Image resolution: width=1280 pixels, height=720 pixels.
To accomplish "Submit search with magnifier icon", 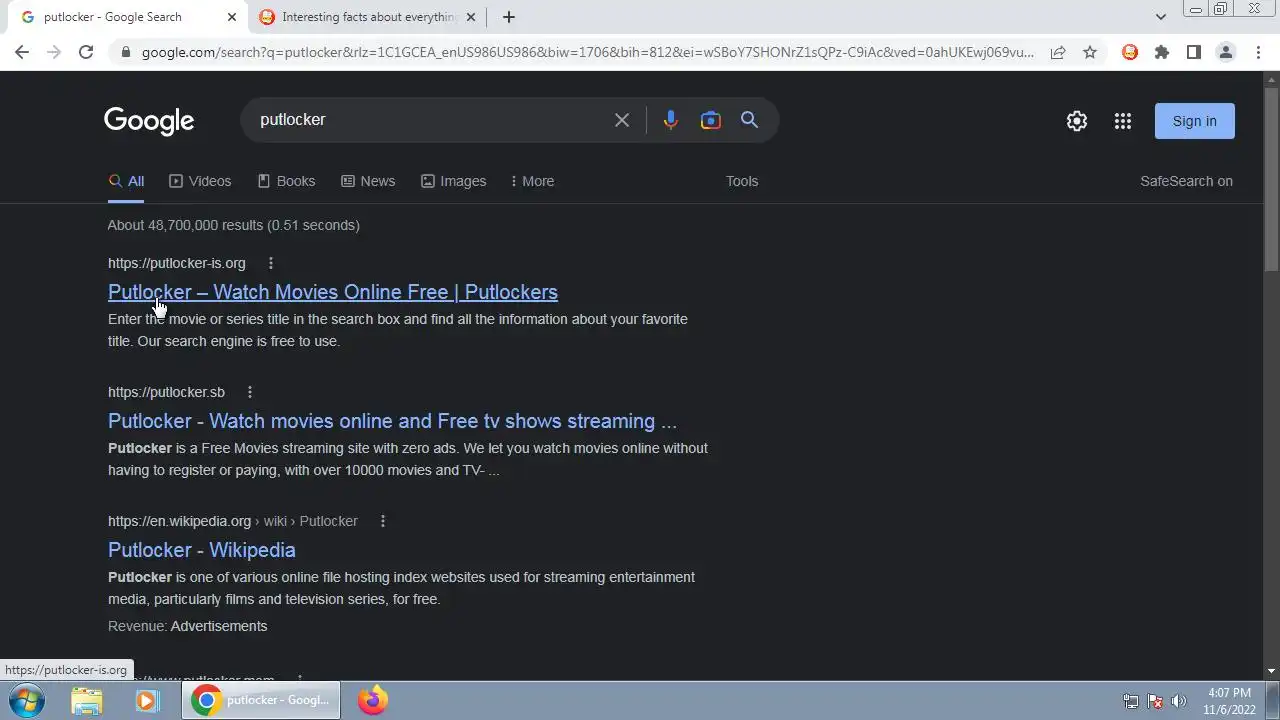I will [750, 120].
